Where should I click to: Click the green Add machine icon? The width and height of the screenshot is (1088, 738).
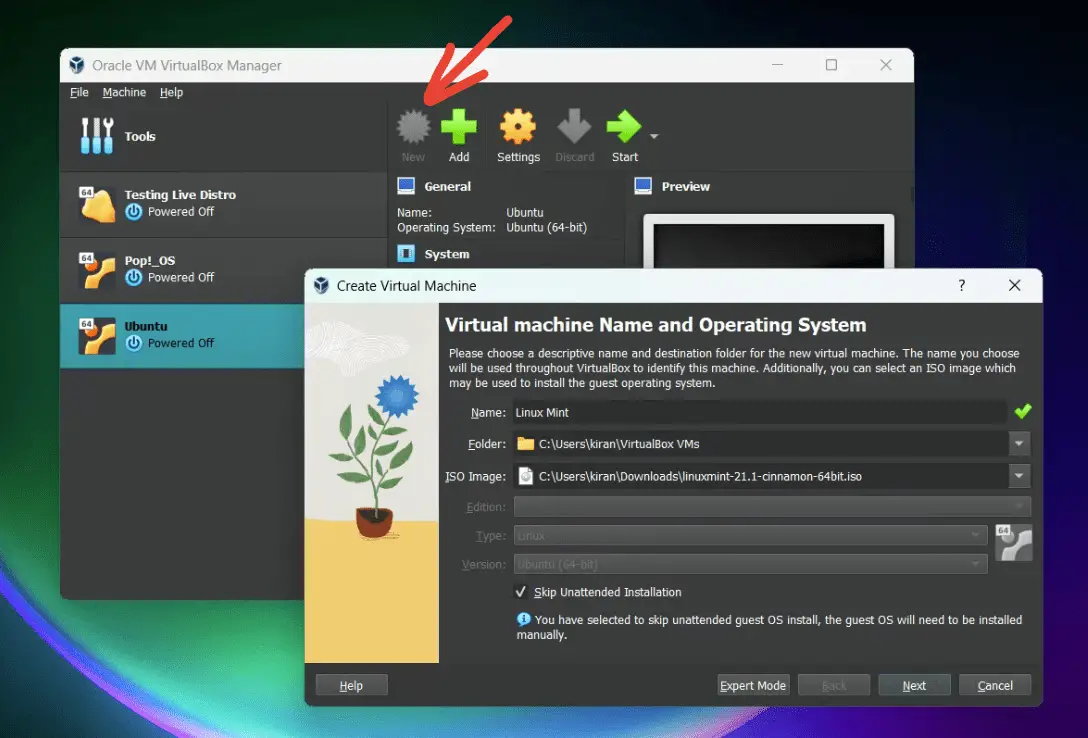[x=459, y=126]
